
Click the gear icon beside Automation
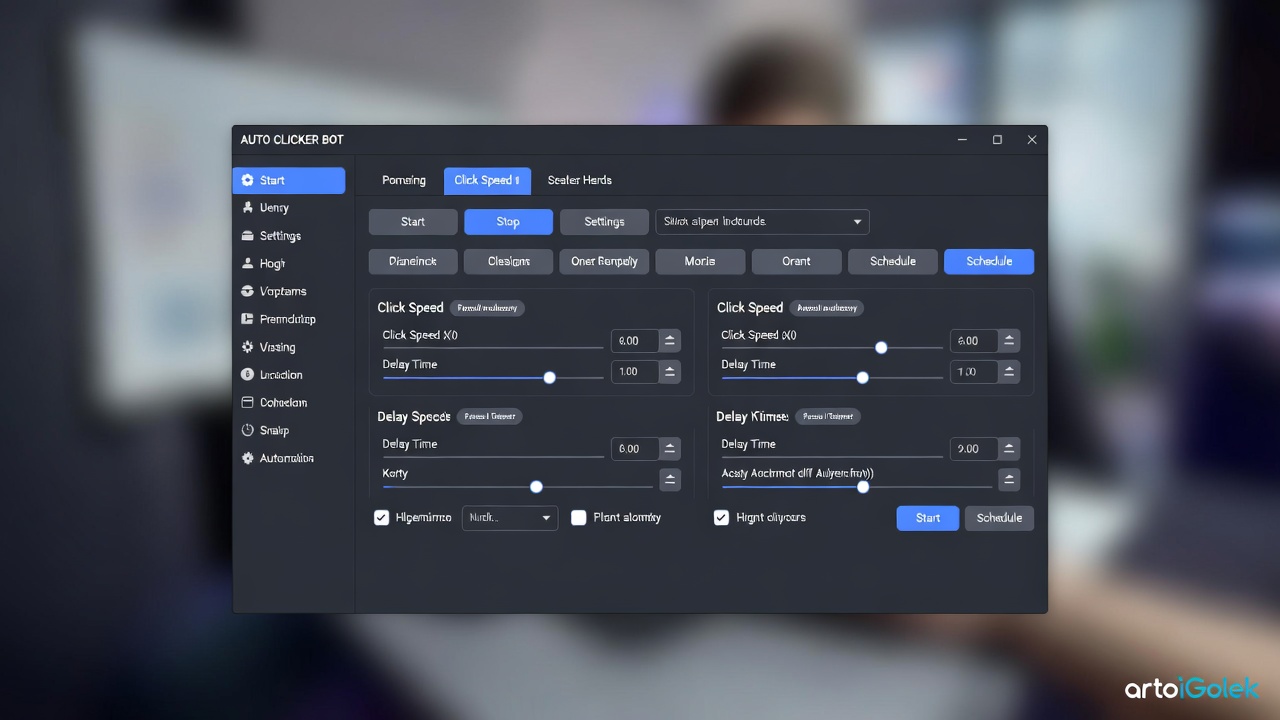[248, 458]
